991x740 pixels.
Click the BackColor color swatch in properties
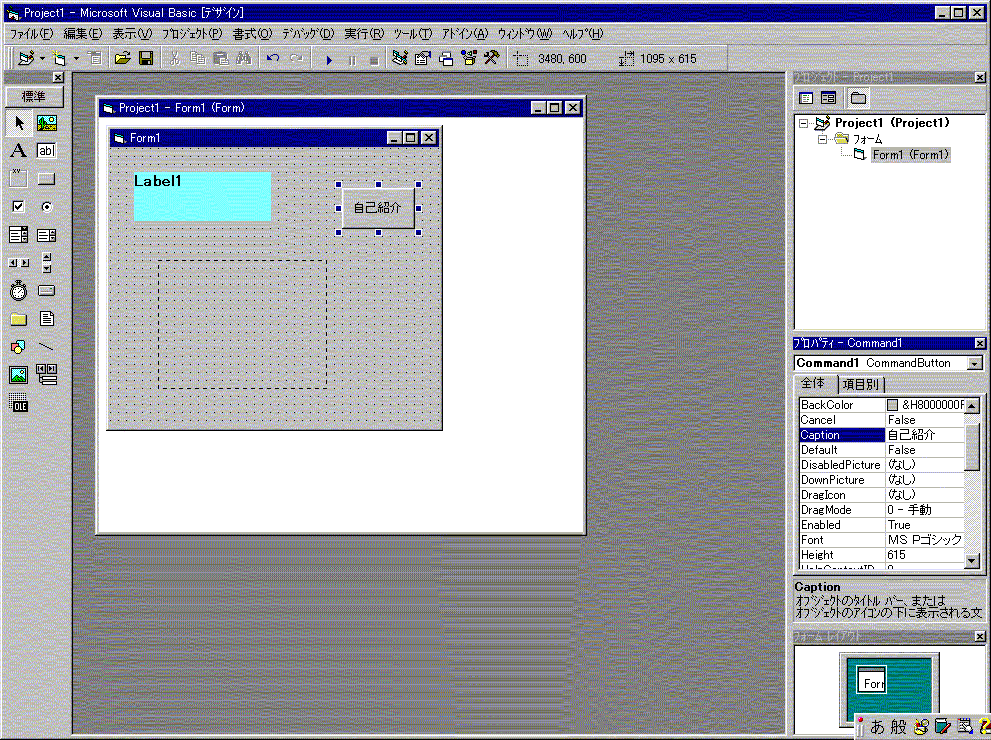[x=892, y=405]
